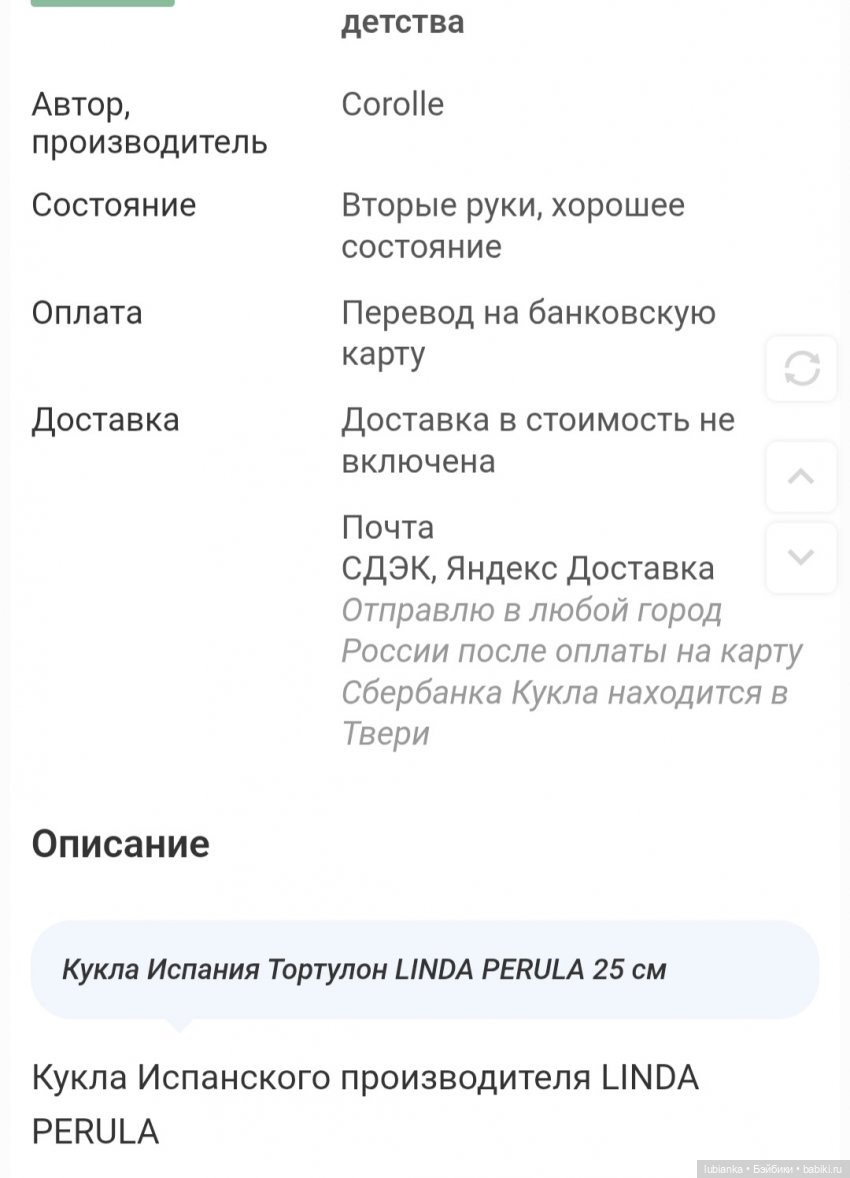Click the grey italic shipping note
Screen dimensions: 850x1178
[x=572, y=672]
